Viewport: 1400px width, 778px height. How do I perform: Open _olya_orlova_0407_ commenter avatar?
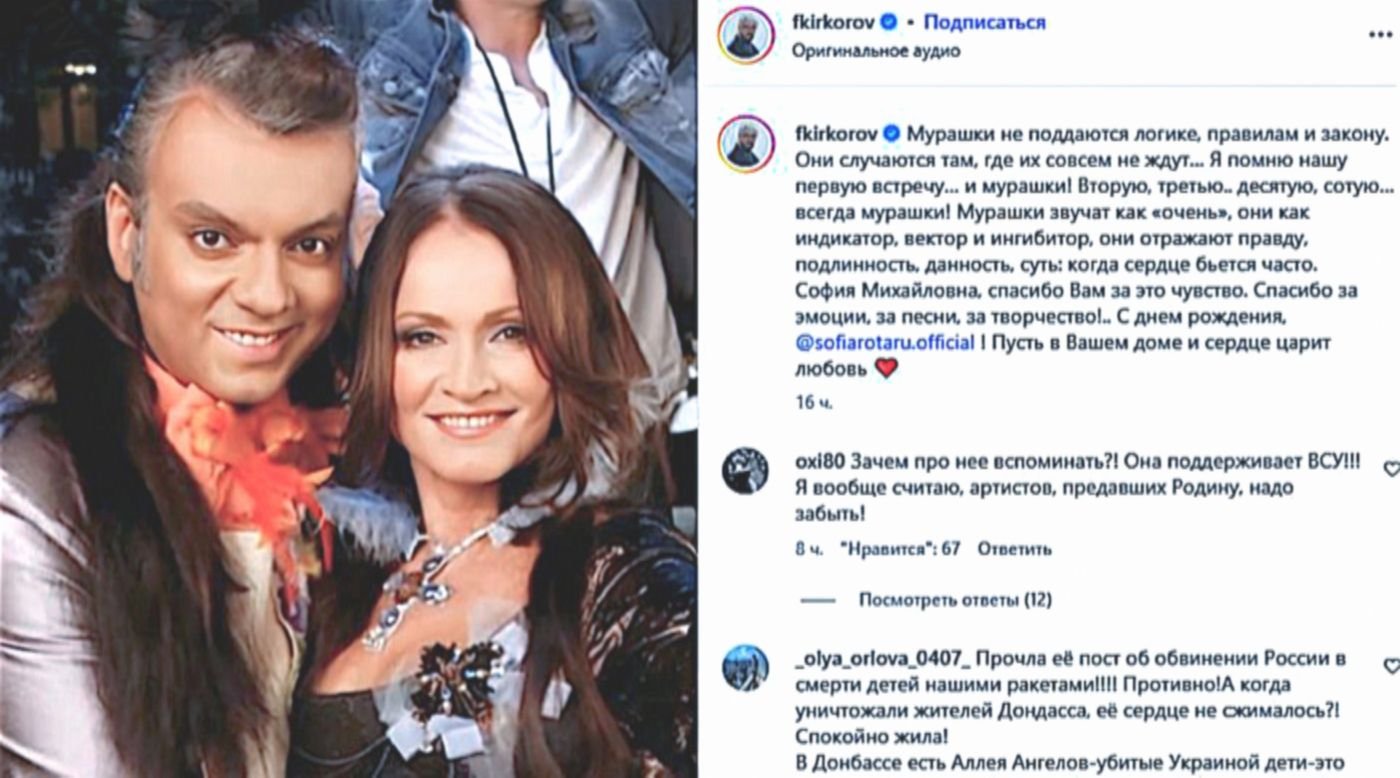coord(745,667)
